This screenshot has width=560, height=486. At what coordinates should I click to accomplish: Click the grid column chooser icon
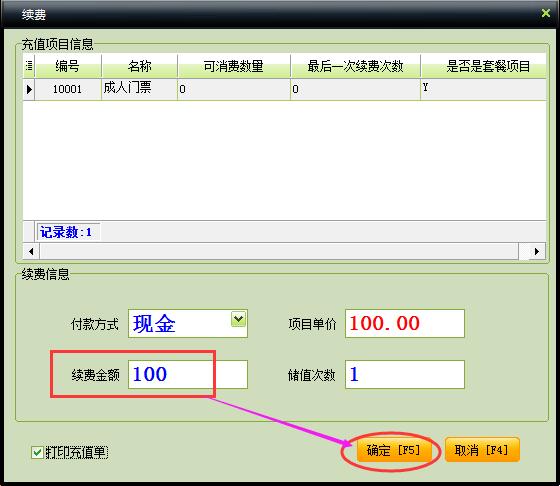click(29, 66)
